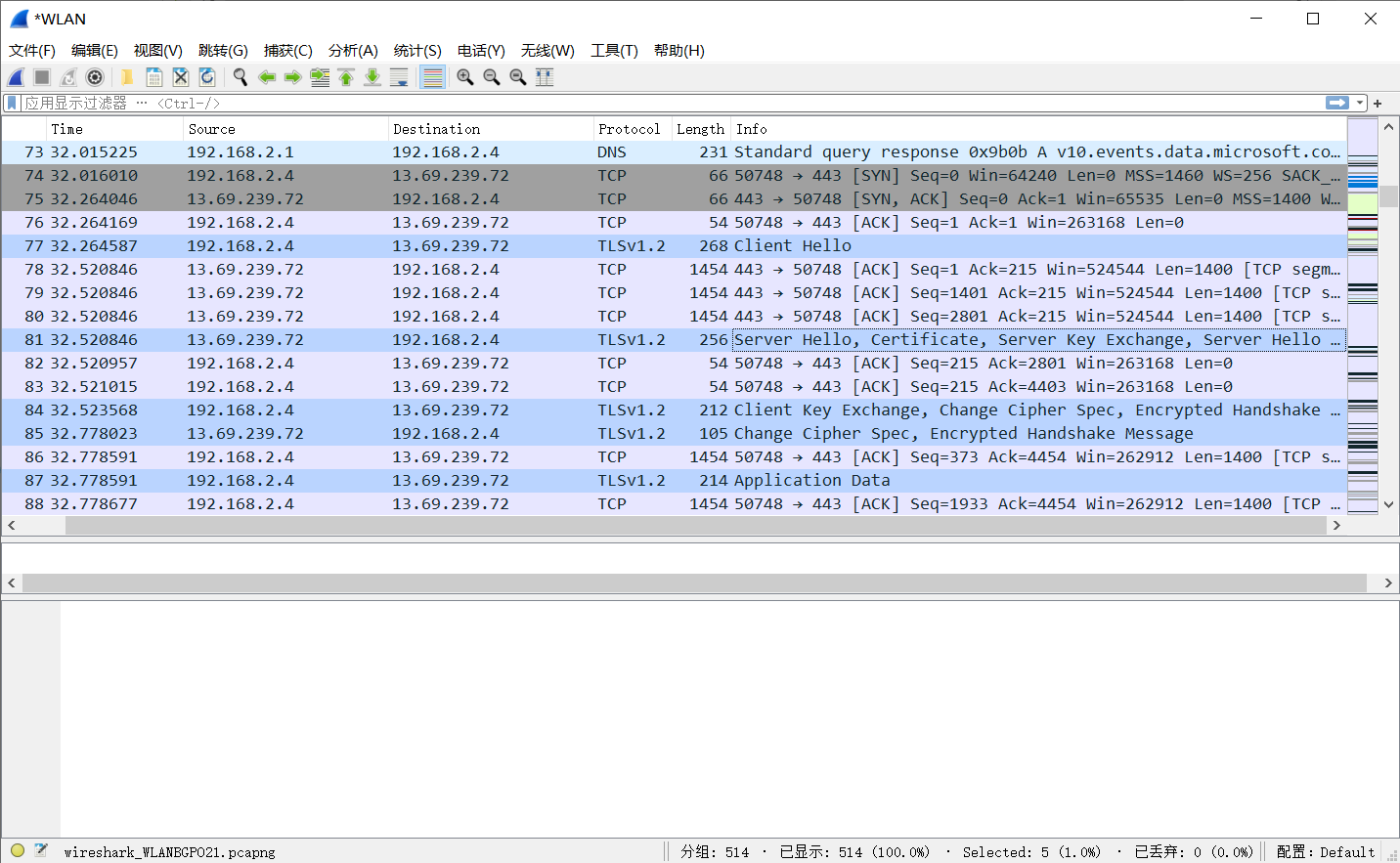This screenshot has height=863, width=1400.
Task: Fit columns to their content
Action: [545, 77]
